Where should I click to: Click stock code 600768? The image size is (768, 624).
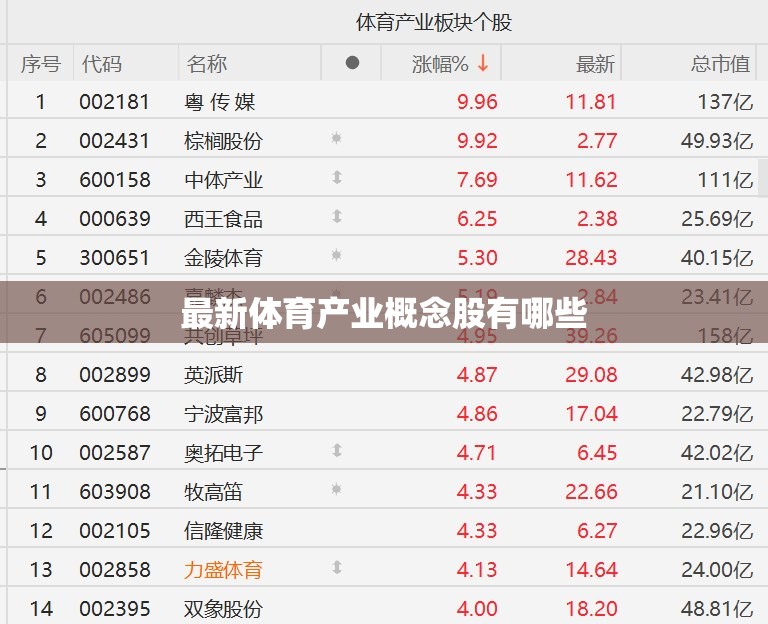click(x=115, y=414)
